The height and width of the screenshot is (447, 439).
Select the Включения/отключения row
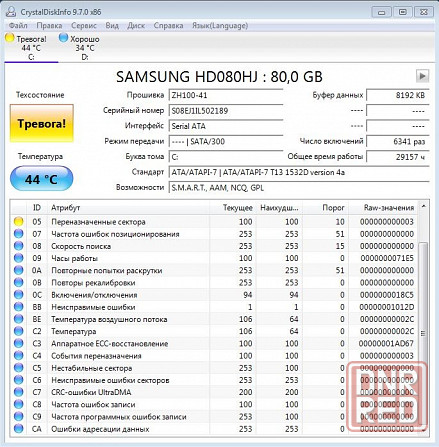pyautogui.click(x=214, y=295)
